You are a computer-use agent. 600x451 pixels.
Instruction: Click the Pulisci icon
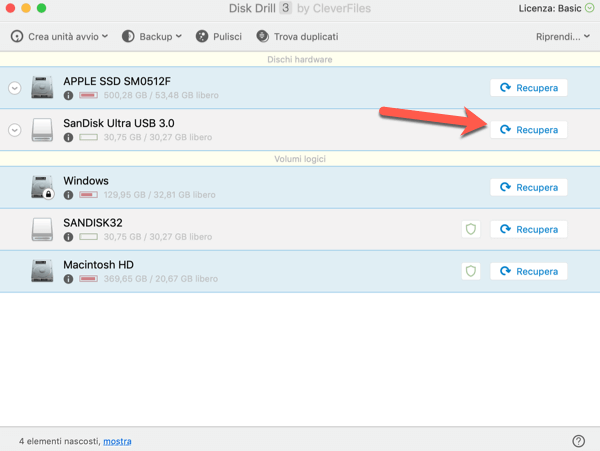(202, 37)
